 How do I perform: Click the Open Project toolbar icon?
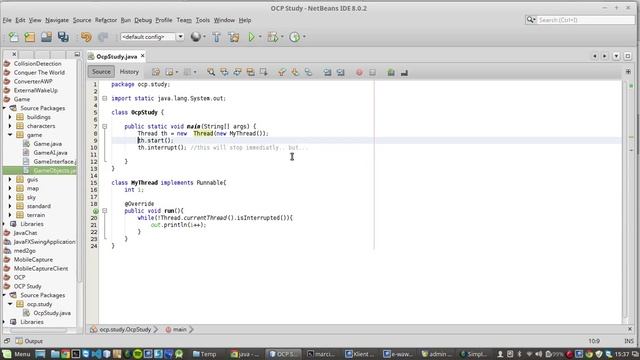tap(46, 37)
